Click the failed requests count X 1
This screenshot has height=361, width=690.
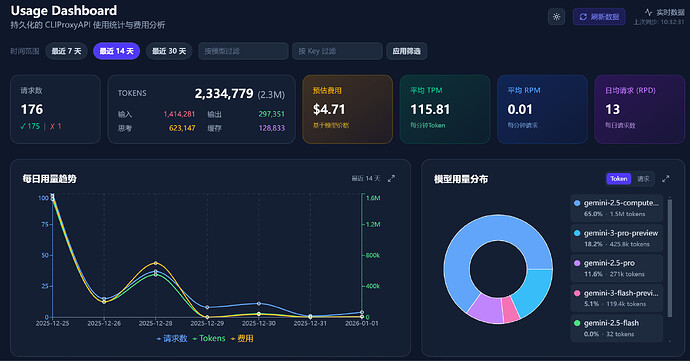(55, 126)
